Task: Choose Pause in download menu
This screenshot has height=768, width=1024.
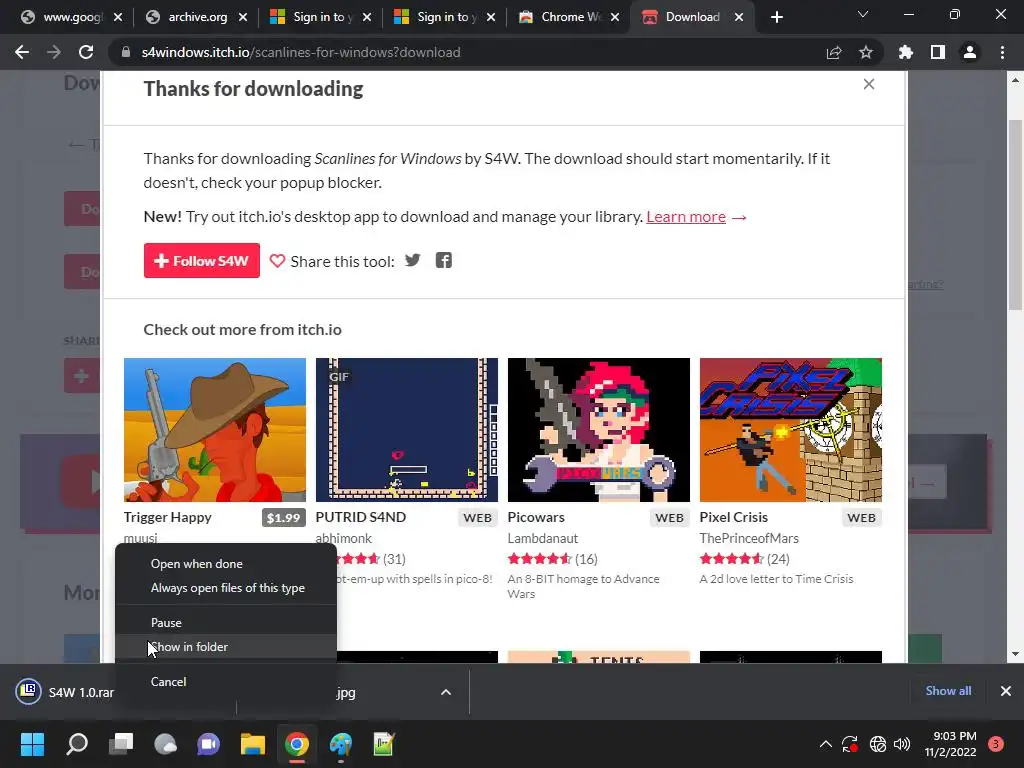Action: click(x=226, y=622)
